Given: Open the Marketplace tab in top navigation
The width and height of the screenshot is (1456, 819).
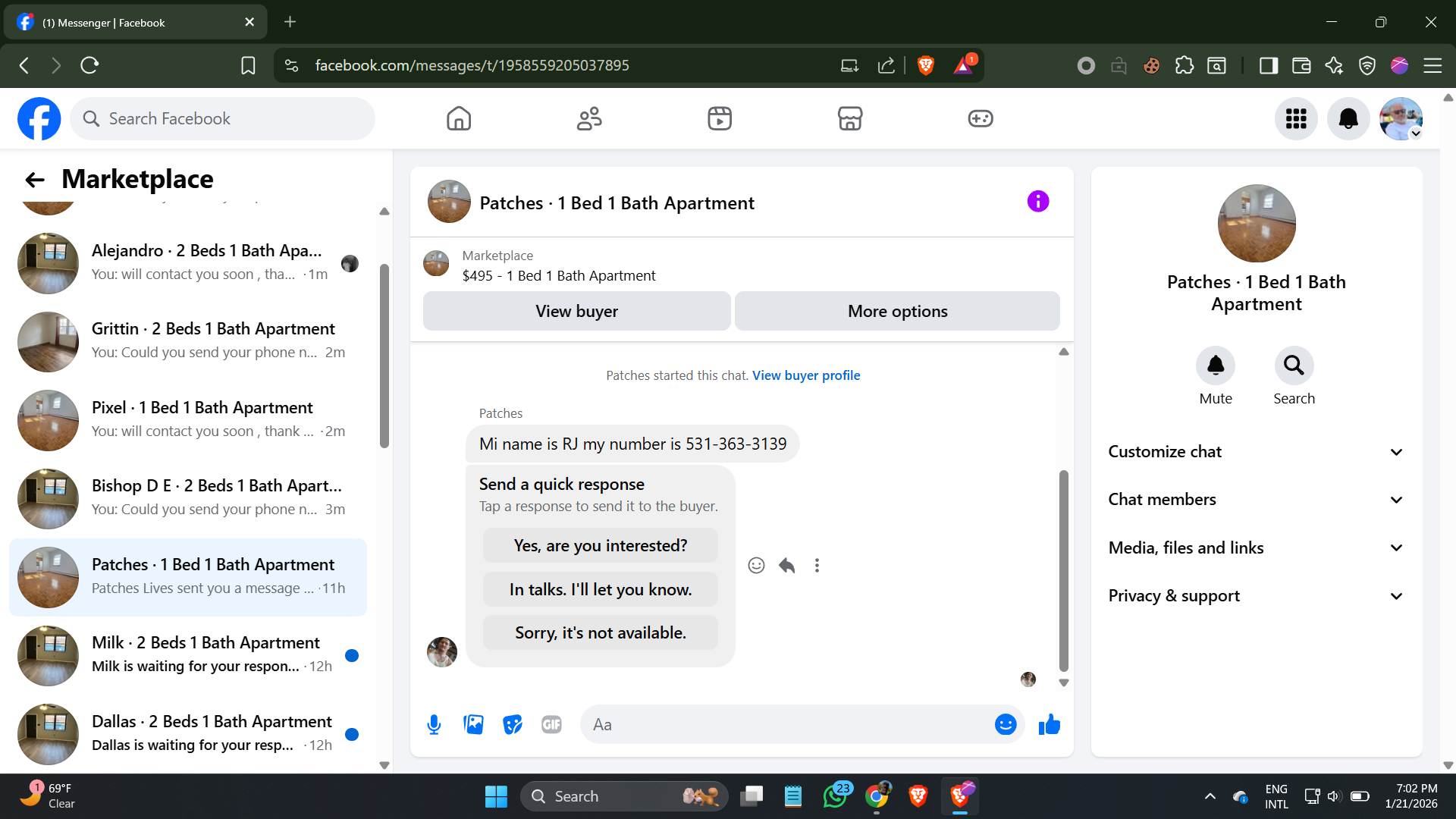Looking at the screenshot, I should 850,119.
